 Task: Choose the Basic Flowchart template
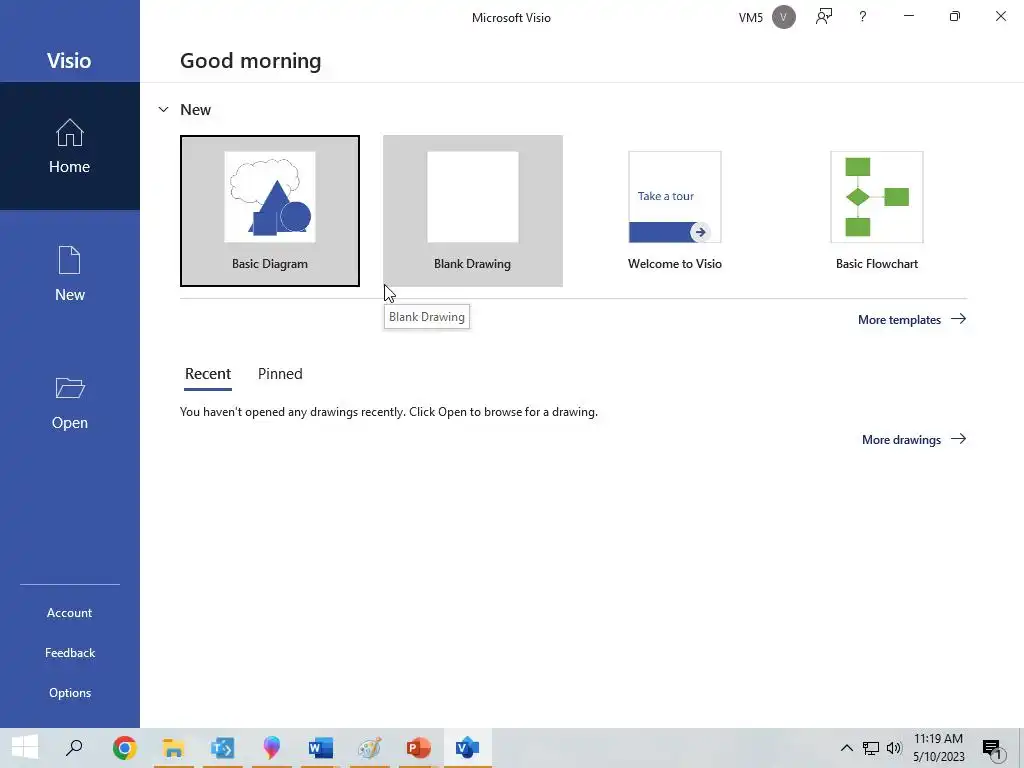pos(876,211)
